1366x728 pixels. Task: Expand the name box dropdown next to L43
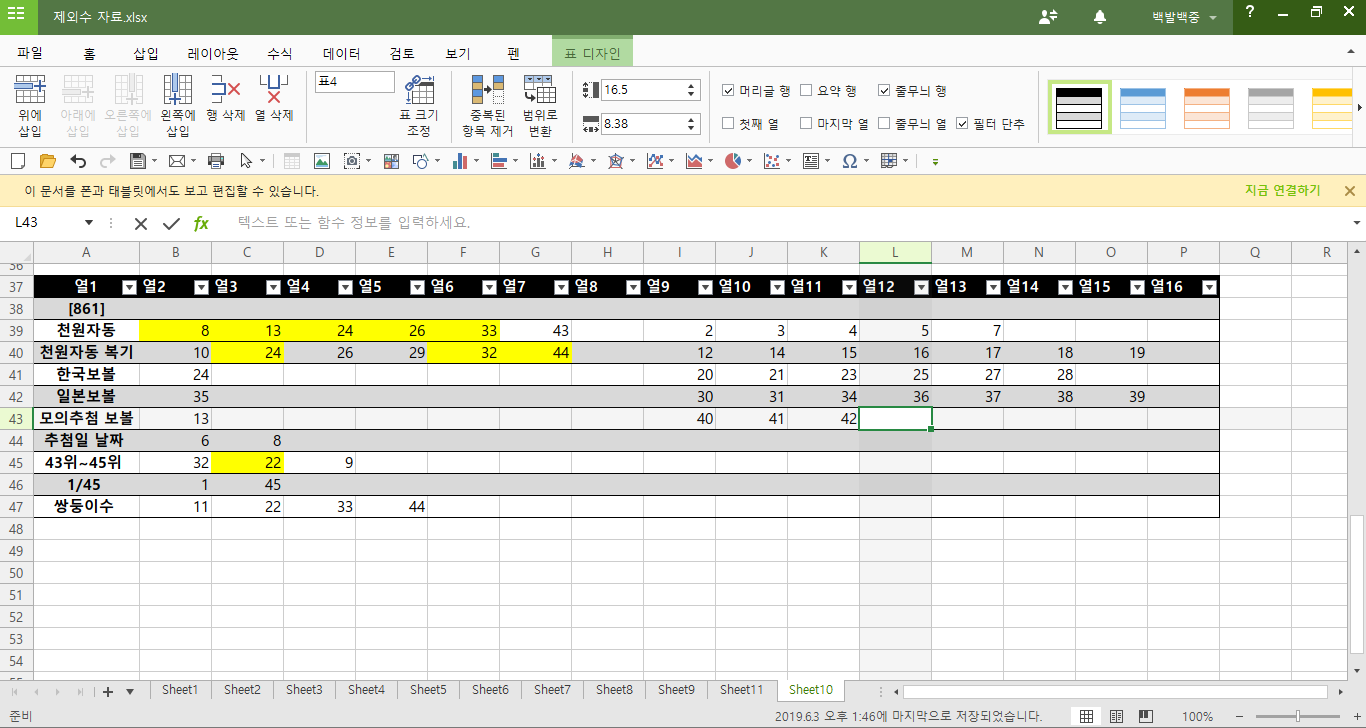[x=88, y=223]
